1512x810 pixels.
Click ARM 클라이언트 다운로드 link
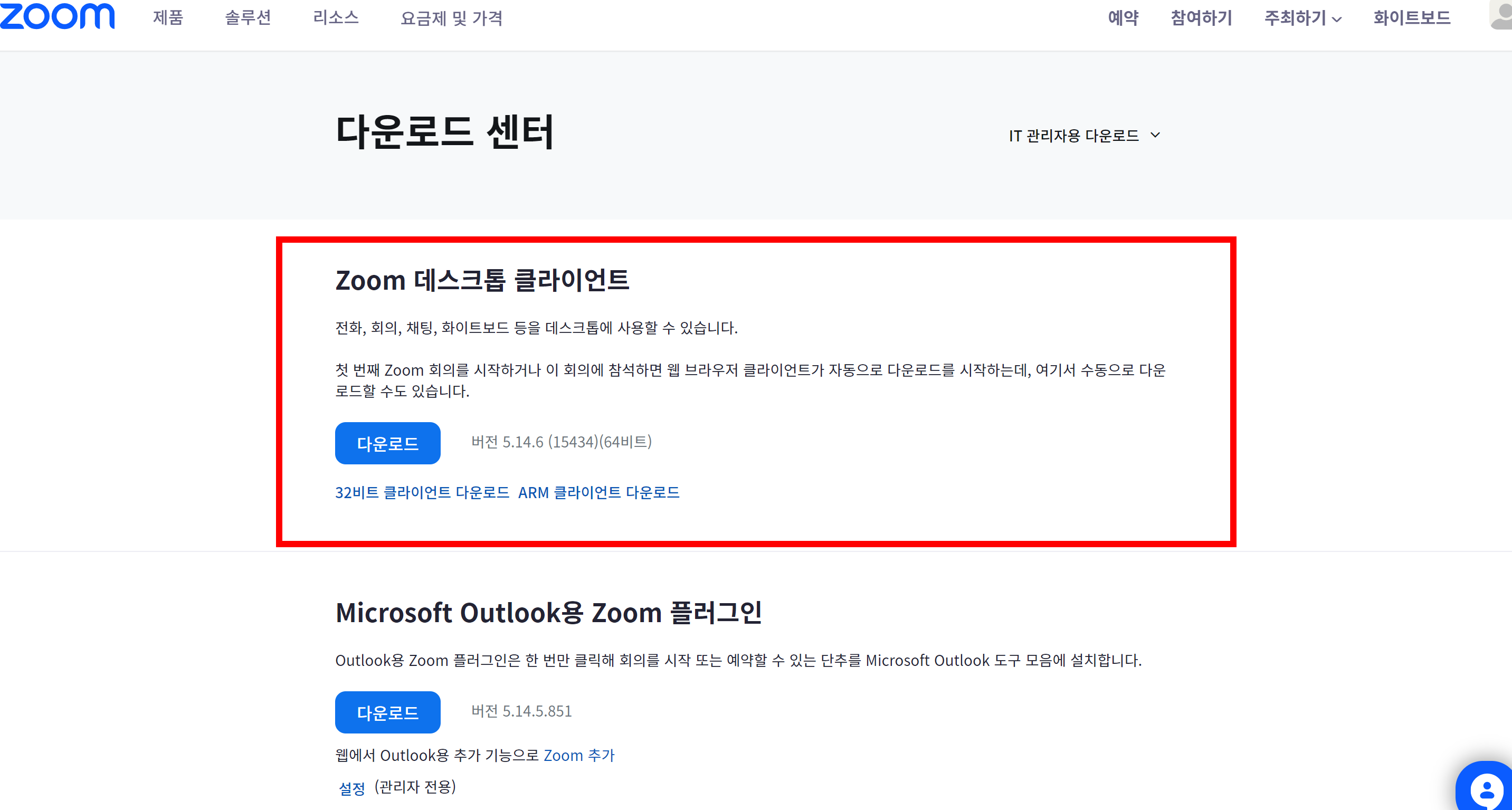coord(598,492)
